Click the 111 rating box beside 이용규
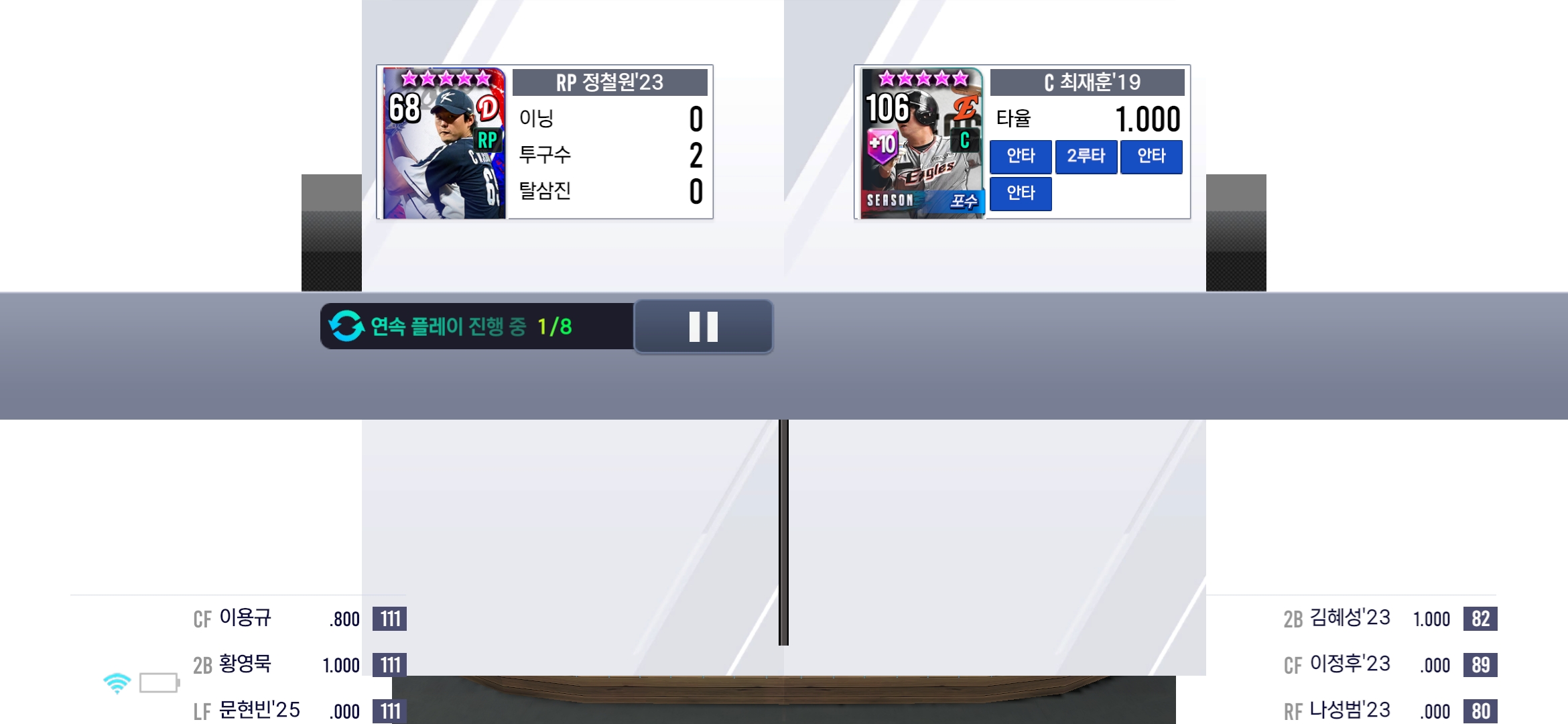This screenshot has height=724, width=1568. point(390,619)
